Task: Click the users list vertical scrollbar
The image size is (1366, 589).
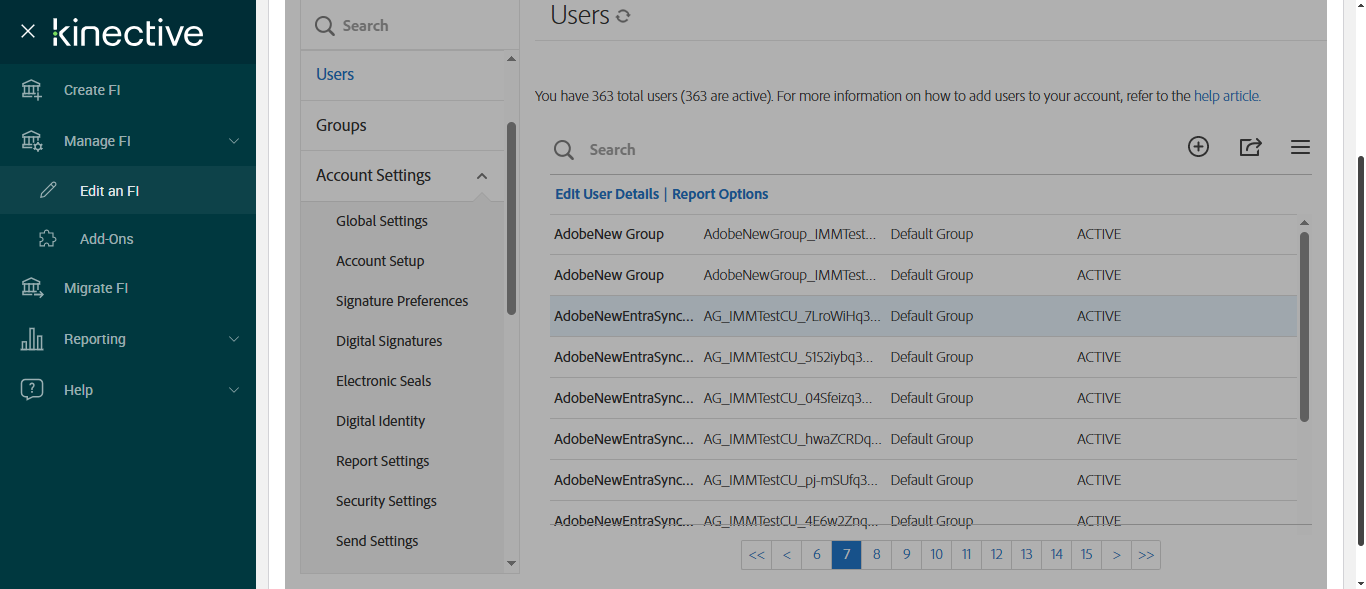Action: tap(1304, 326)
